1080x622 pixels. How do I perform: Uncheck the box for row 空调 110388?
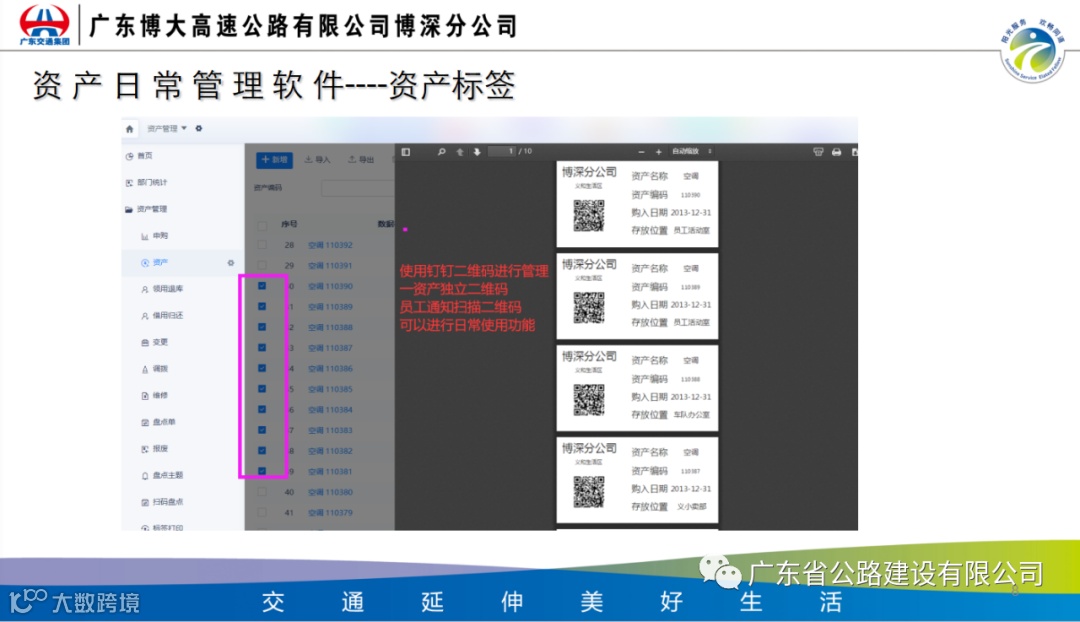click(x=262, y=327)
